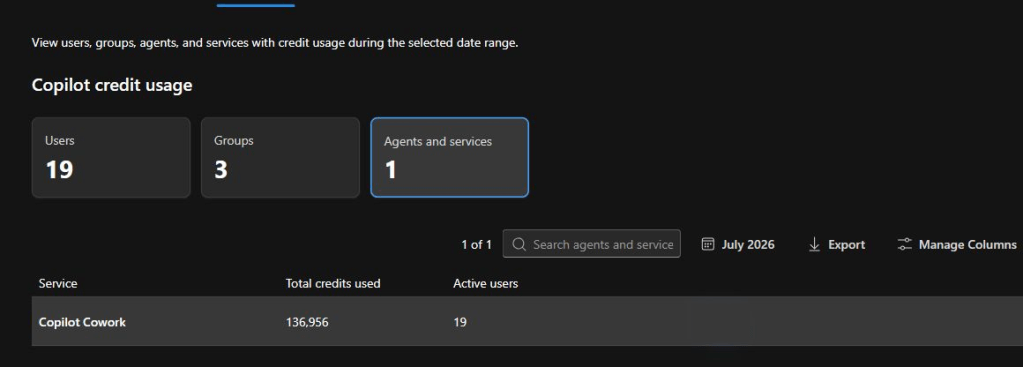
Task: Sort by Active users column header
Action: pyautogui.click(x=485, y=284)
